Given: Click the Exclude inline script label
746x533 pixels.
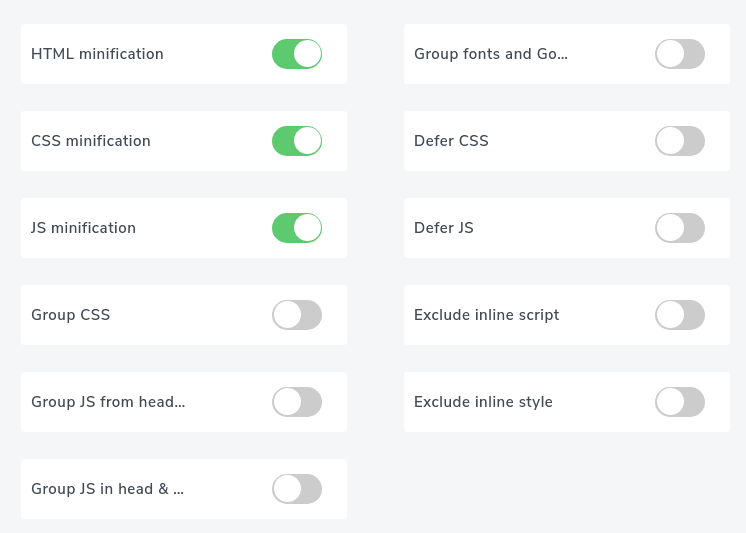Looking at the screenshot, I should click(x=486, y=315).
